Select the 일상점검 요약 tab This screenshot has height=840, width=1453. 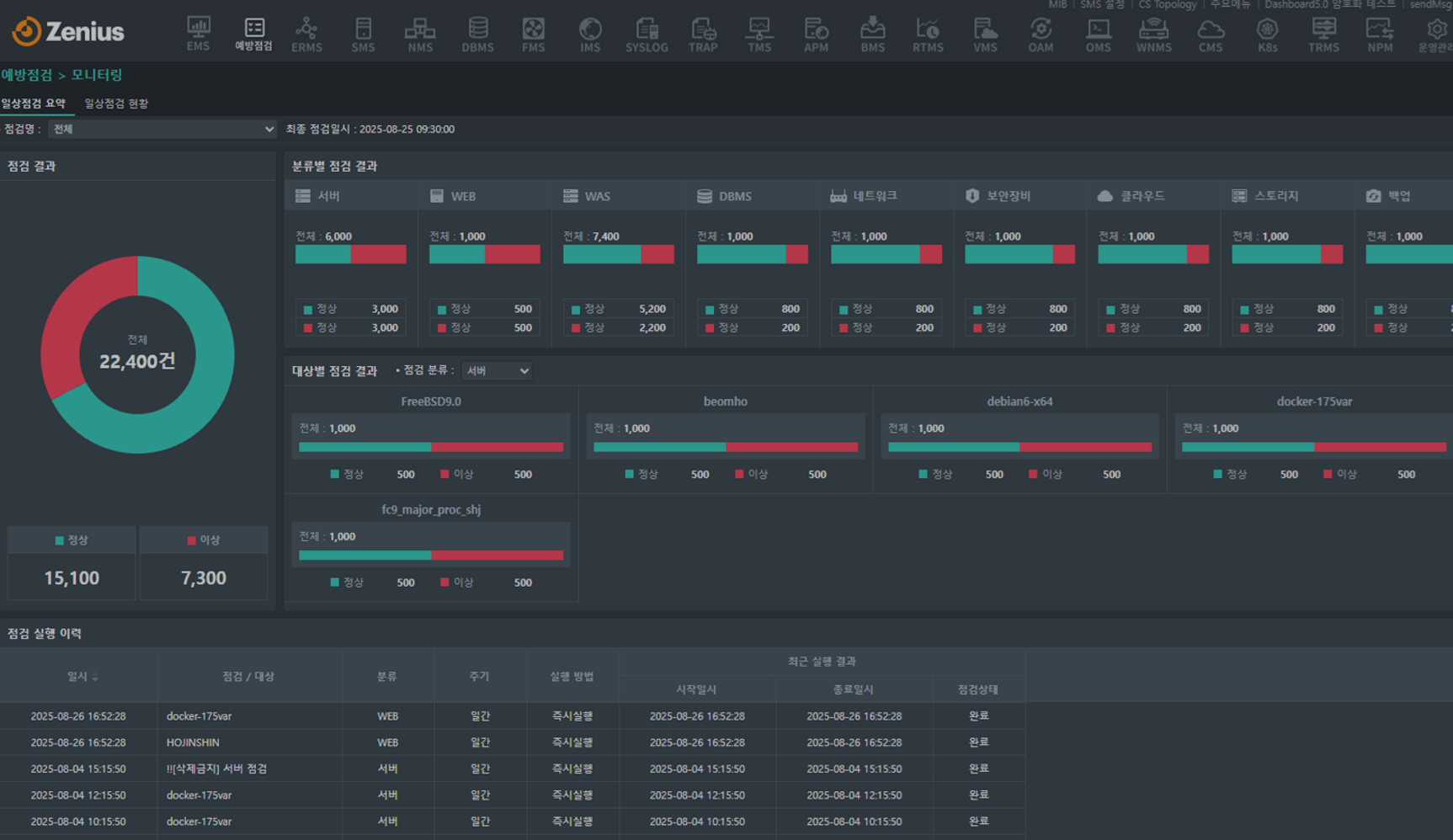pos(34,104)
